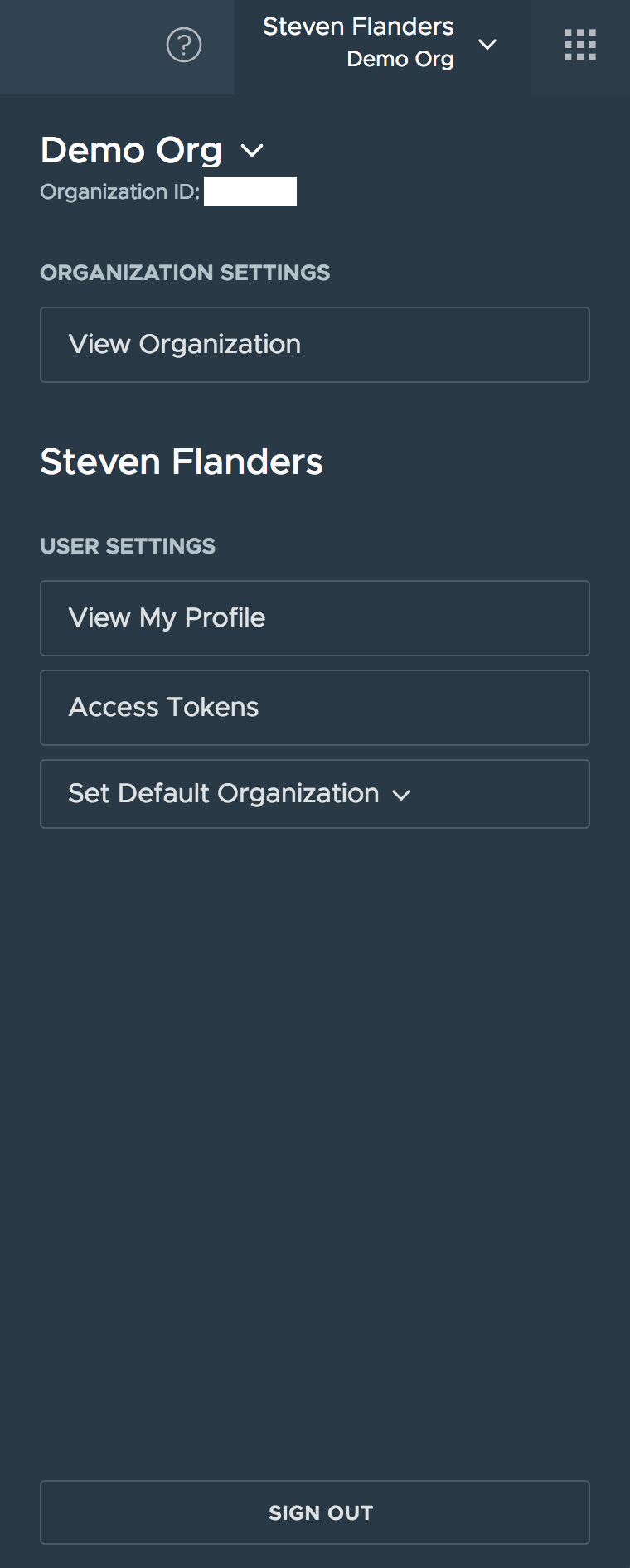Go to Access Tokens
Image resolution: width=630 pixels, height=1568 pixels.
pos(315,708)
